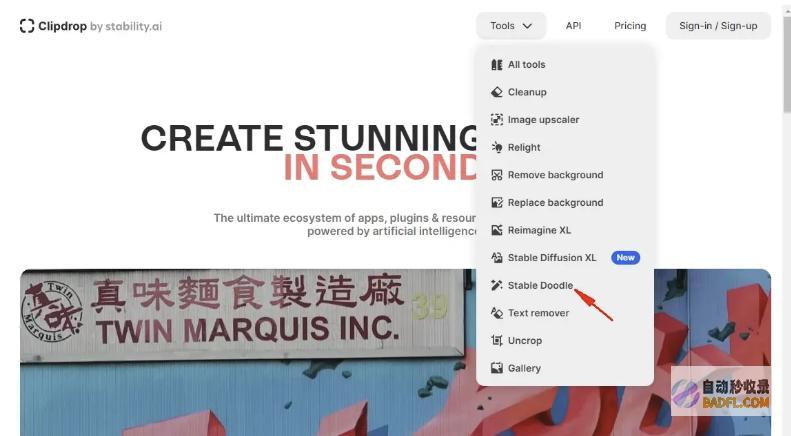Open the API page link

tap(574, 26)
